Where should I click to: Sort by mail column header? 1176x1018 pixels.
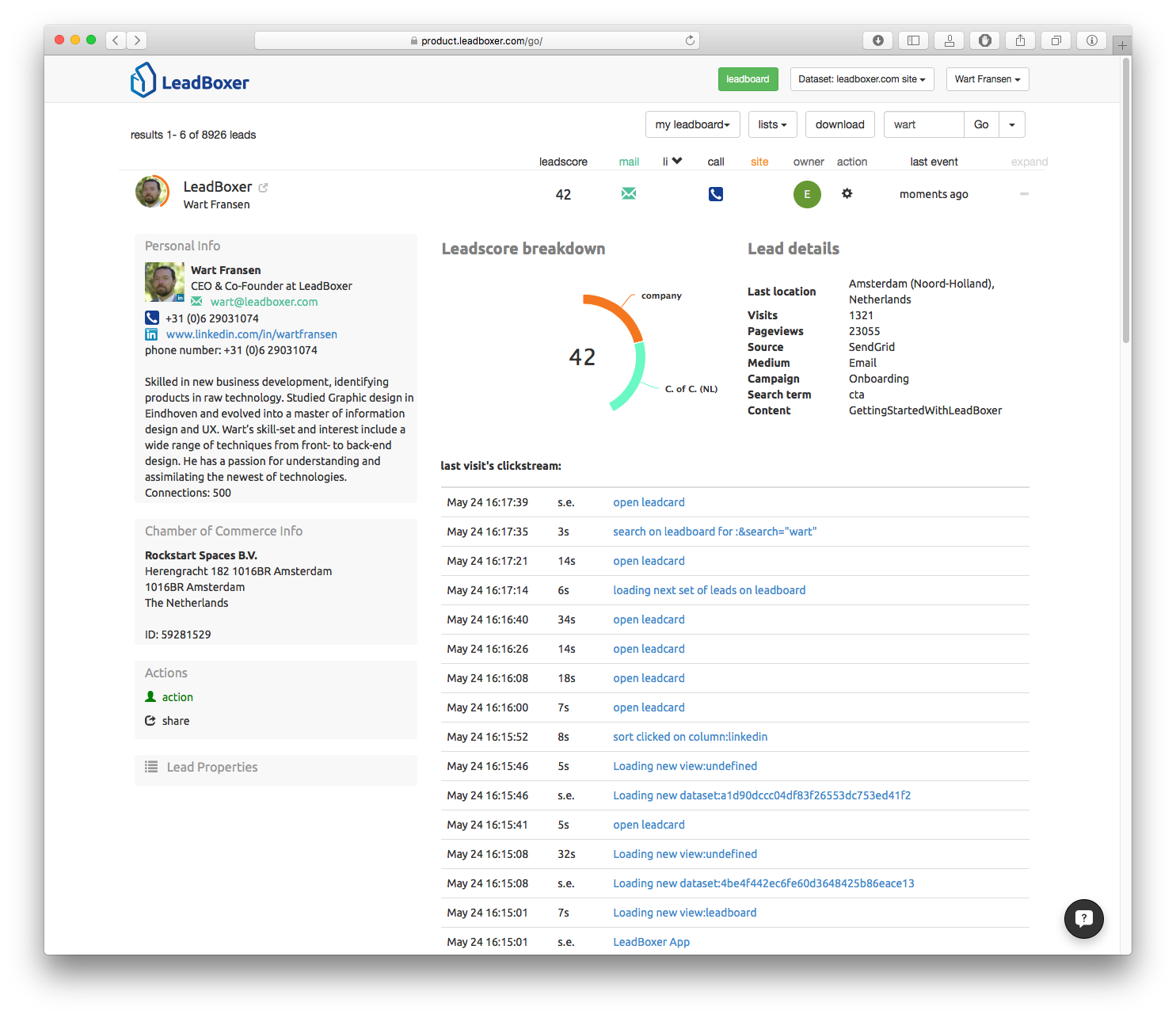point(629,162)
